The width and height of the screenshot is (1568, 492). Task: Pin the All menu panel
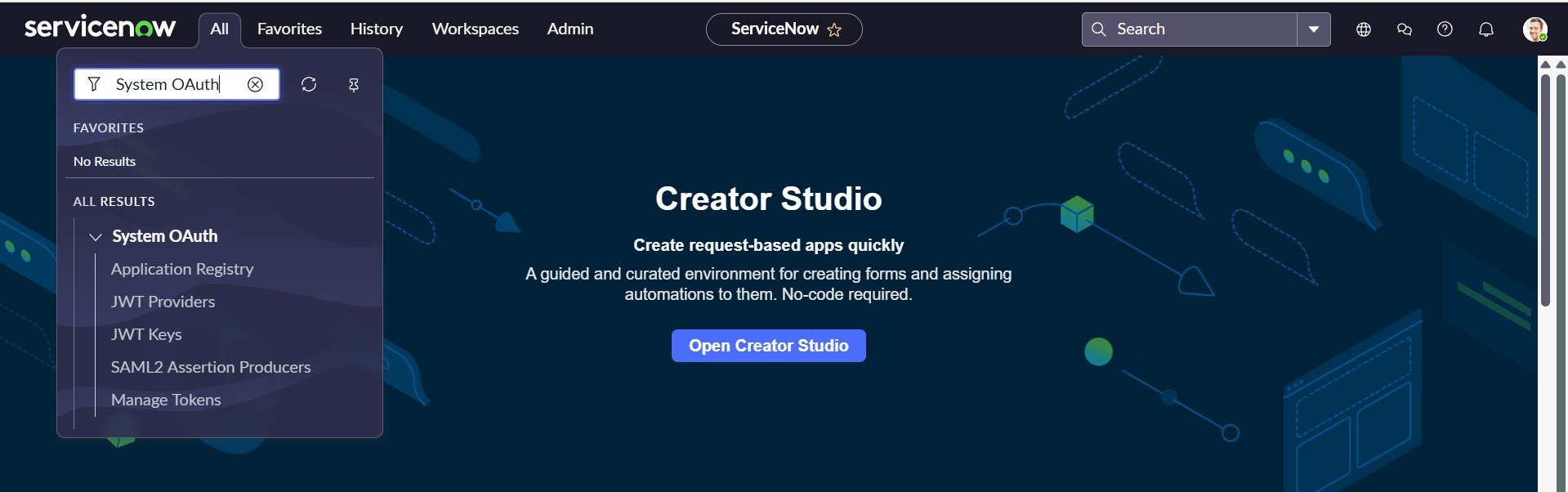[354, 85]
